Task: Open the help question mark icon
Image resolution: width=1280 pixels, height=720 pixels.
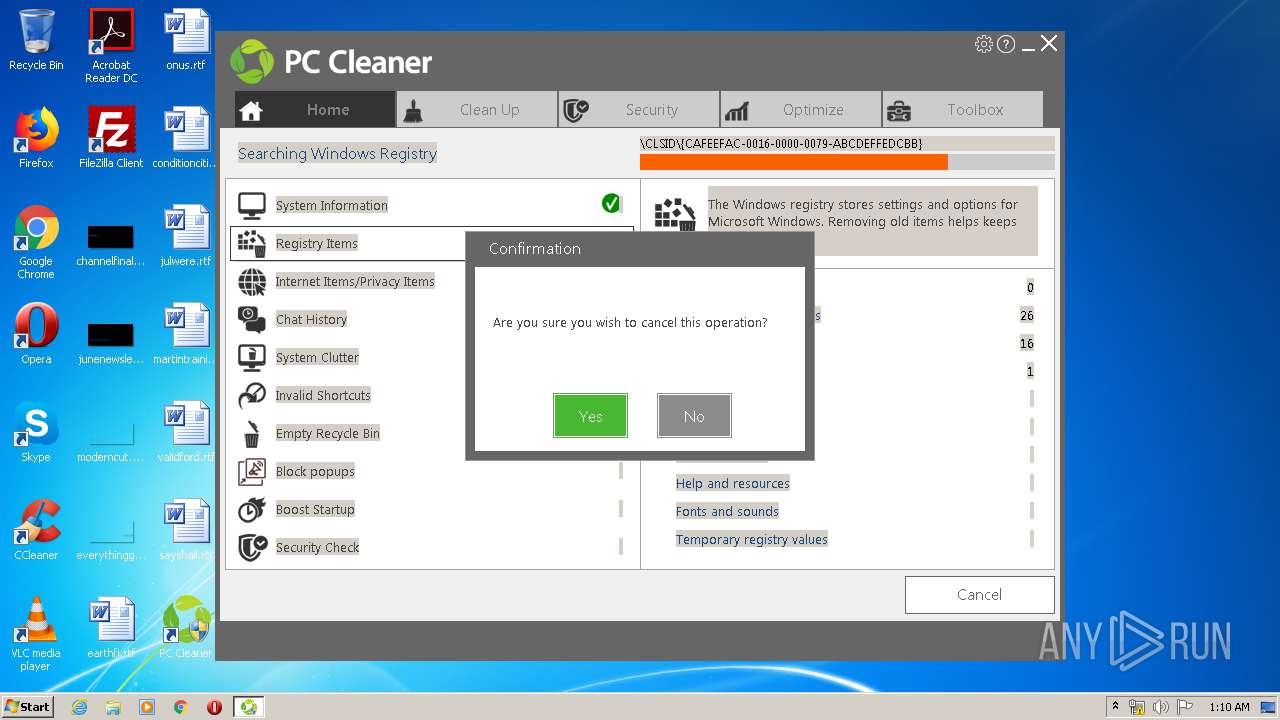Action: click(1006, 44)
